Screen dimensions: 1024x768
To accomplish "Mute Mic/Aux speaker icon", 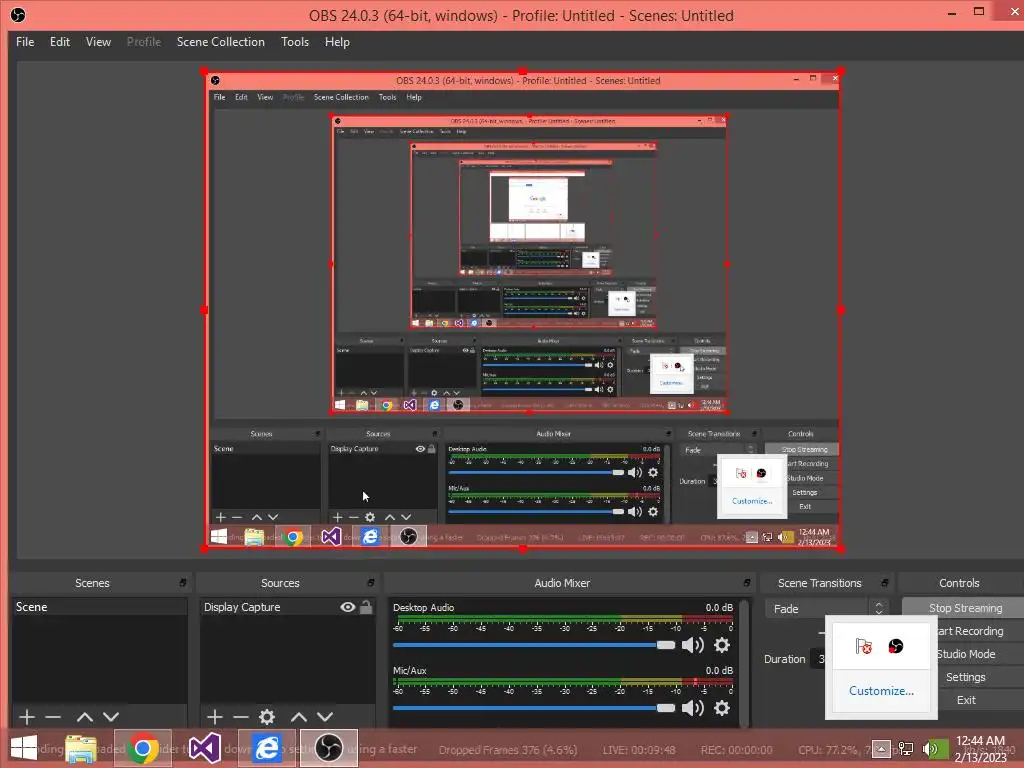I will (693, 708).
